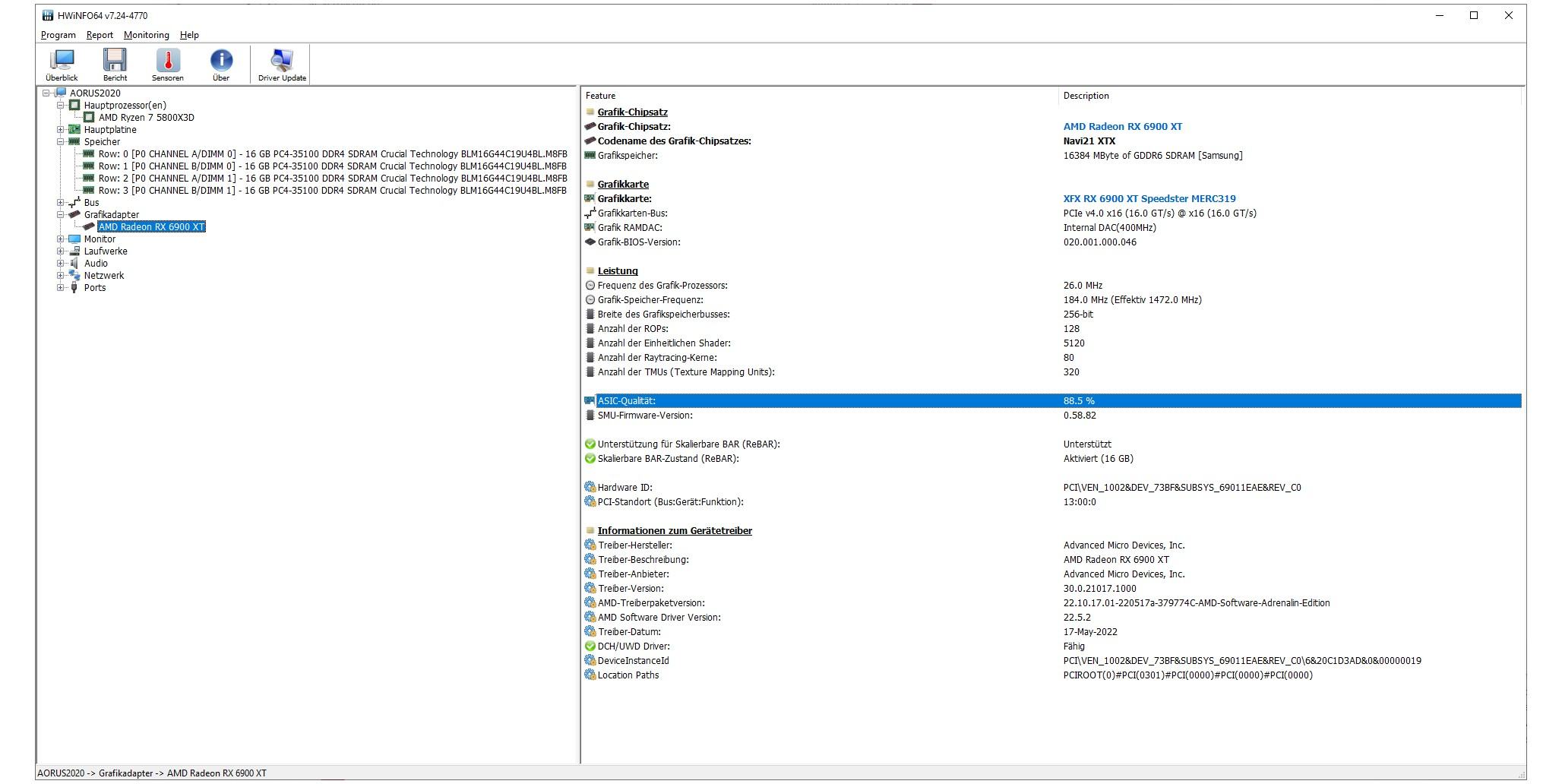Image resolution: width=1562 pixels, height=784 pixels.
Task: Select memory Row: 0 DIMM entry
Action: (x=333, y=154)
